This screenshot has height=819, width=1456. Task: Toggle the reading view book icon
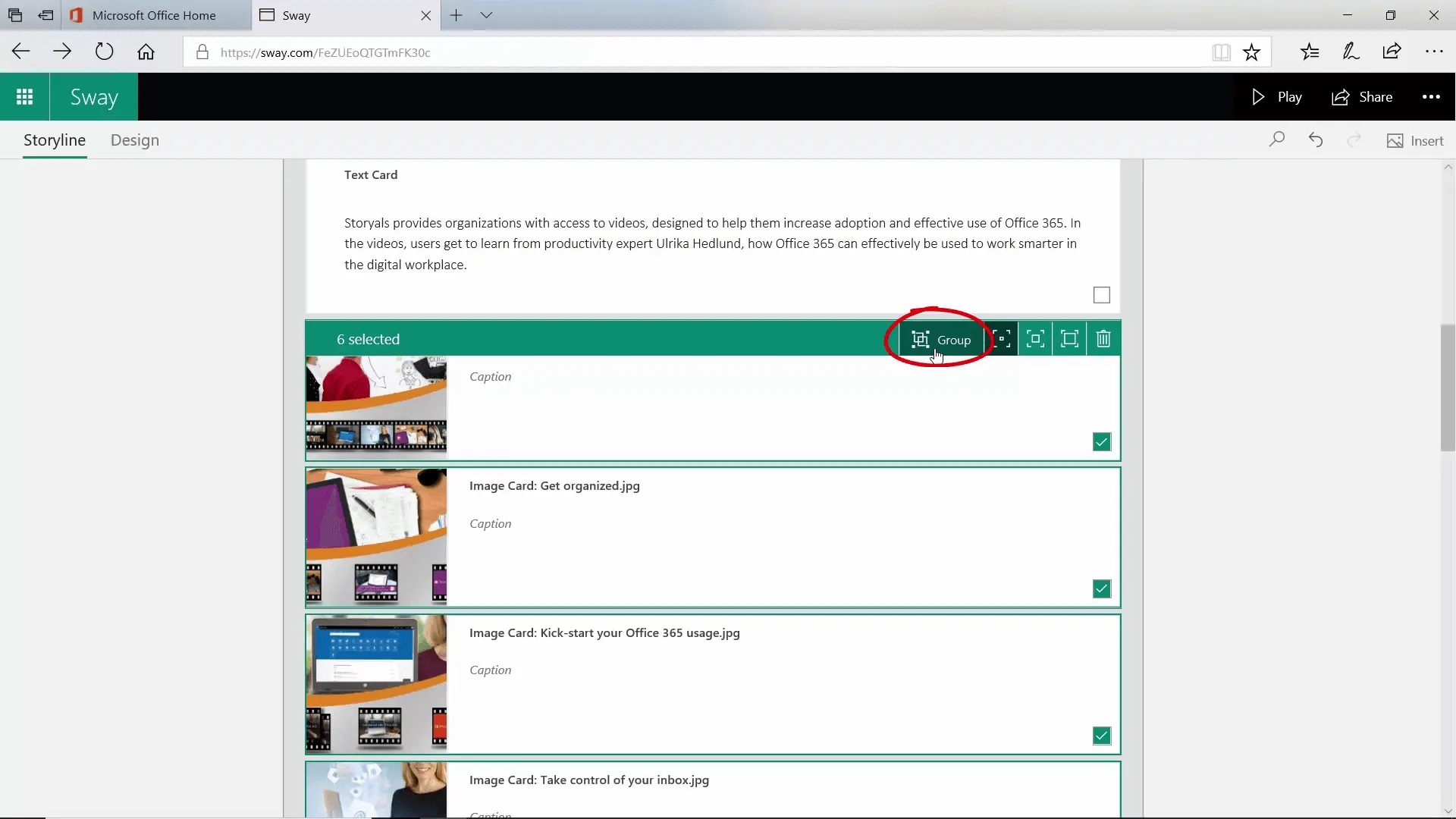1221,52
